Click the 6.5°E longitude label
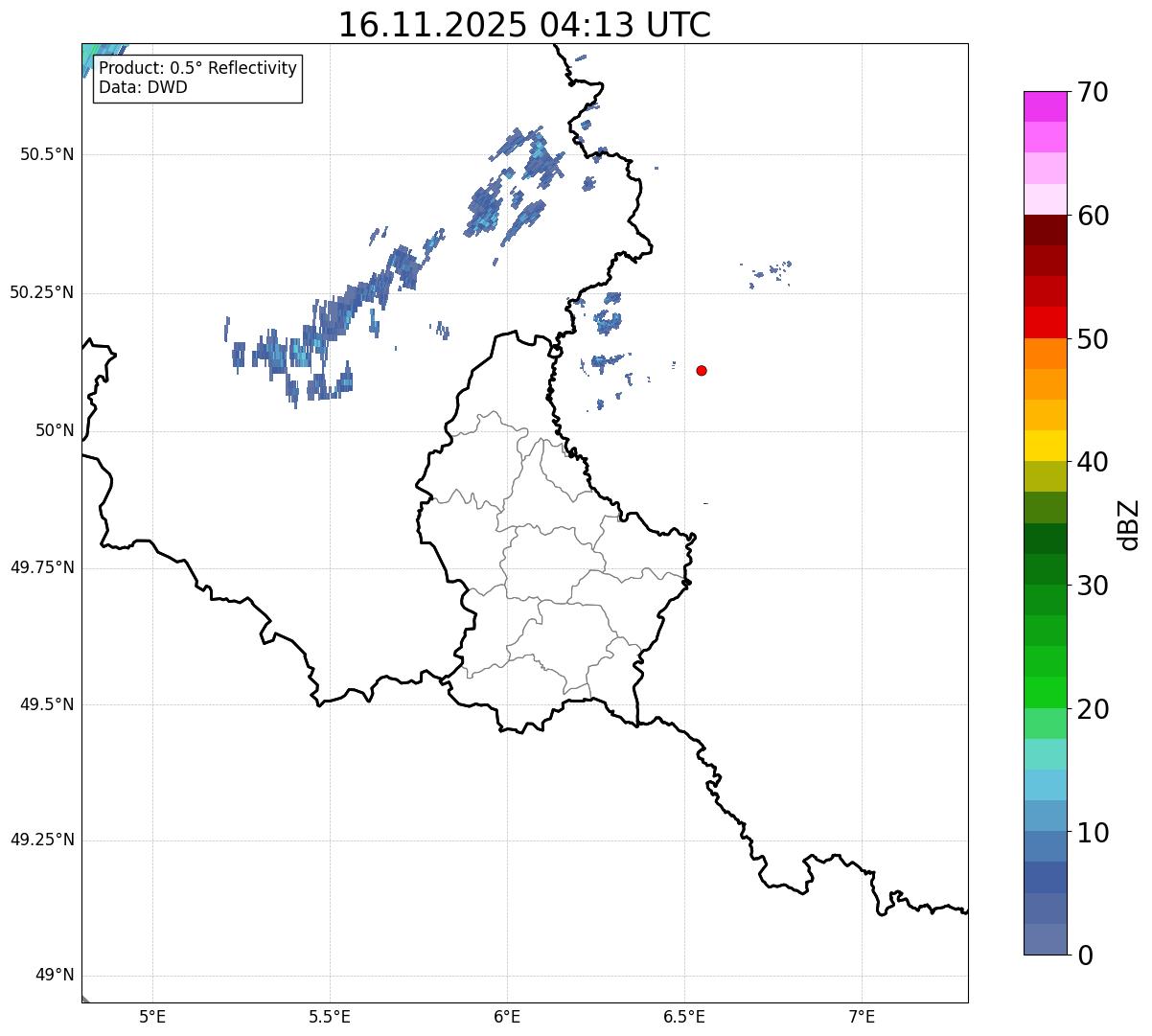 pos(684,1016)
